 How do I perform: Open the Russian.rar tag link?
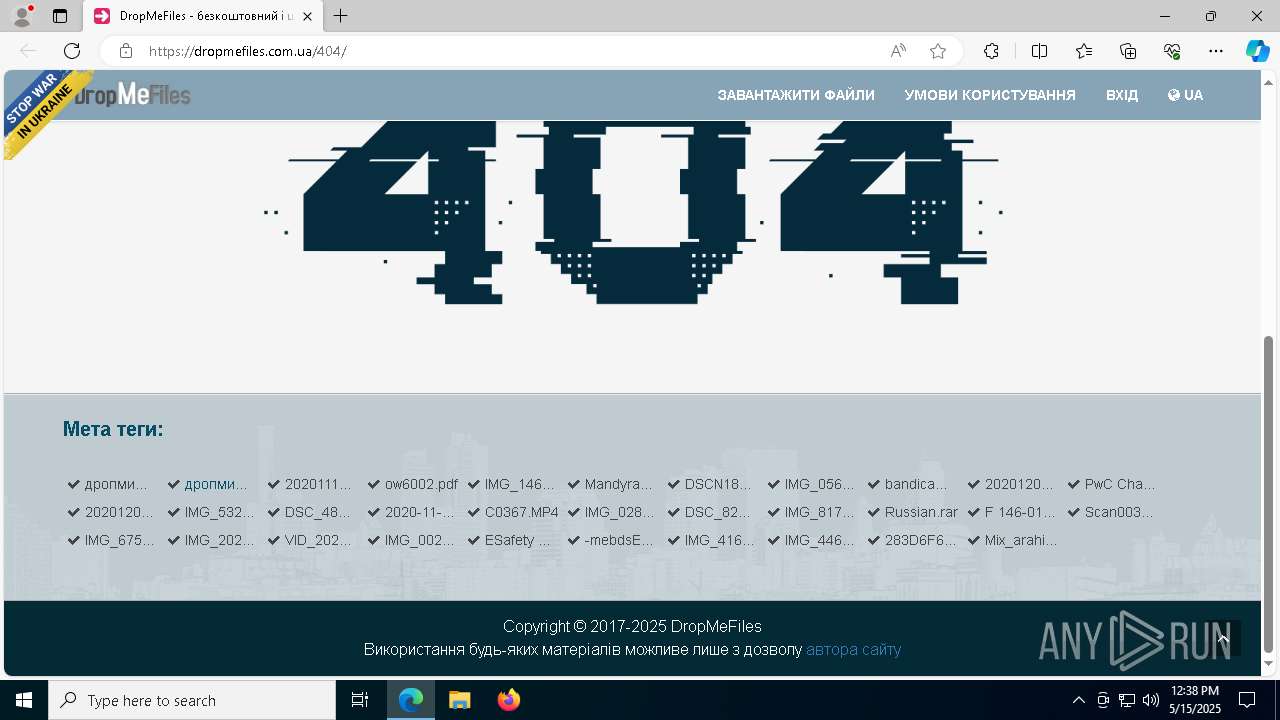(x=921, y=512)
